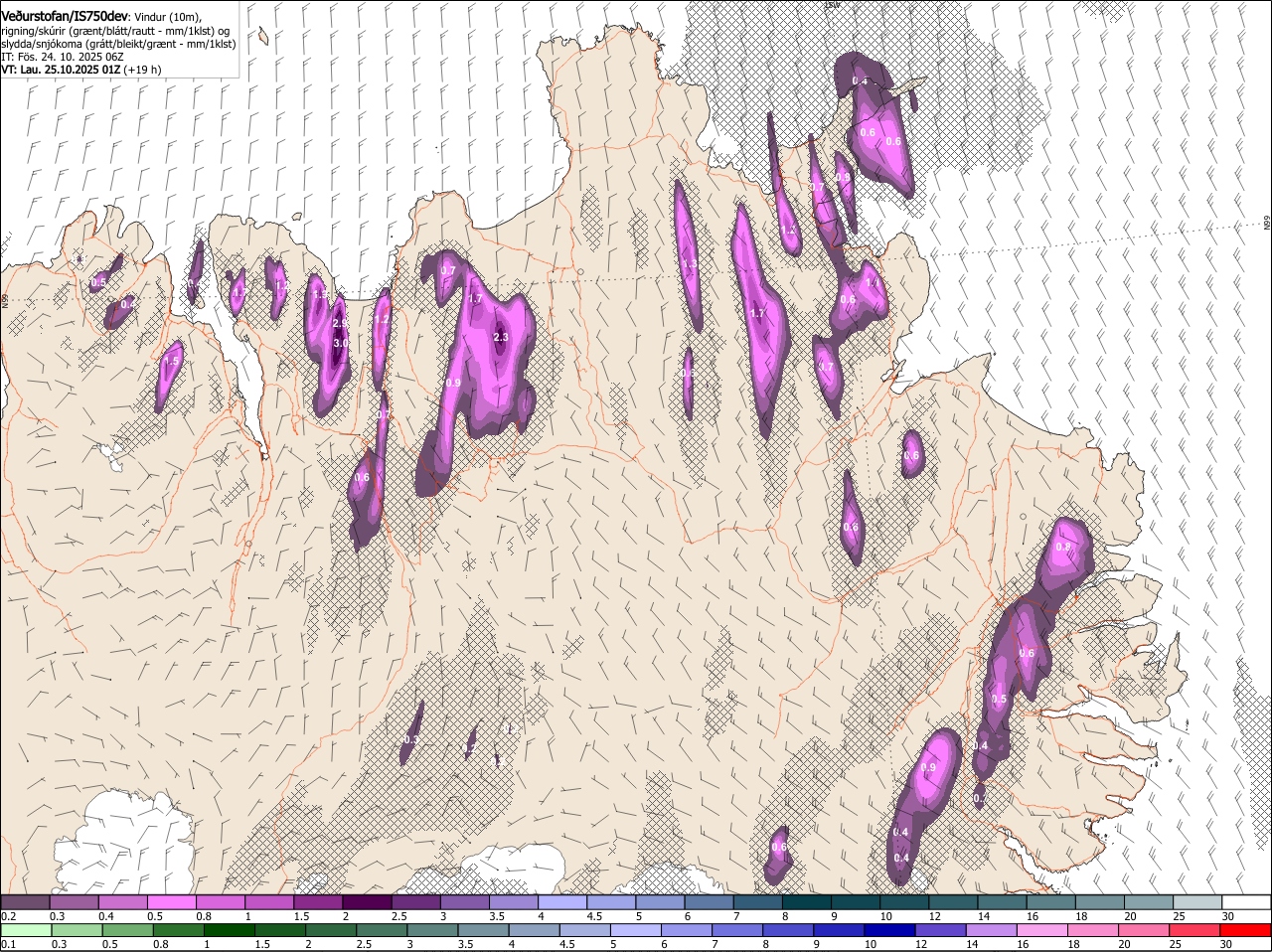
Task: Click the "2.3" precipitation value on the map
Action: (x=501, y=338)
